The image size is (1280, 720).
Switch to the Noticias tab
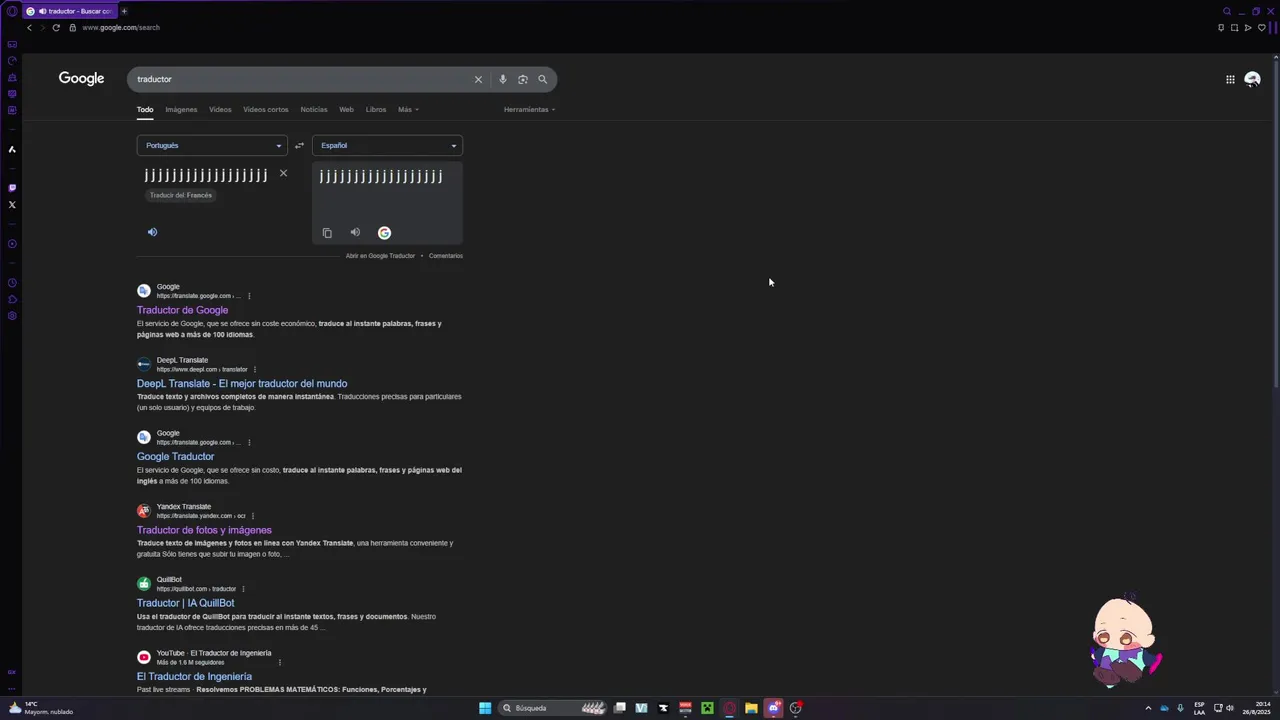point(314,109)
